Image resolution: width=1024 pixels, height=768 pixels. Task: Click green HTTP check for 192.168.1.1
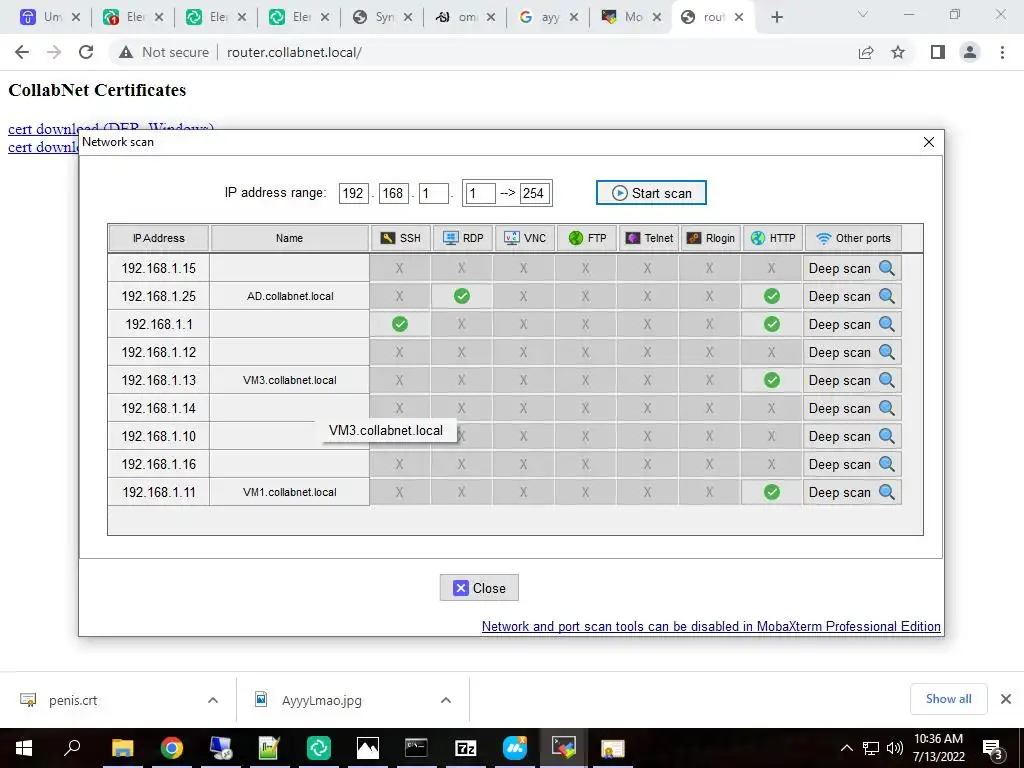(772, 324)
